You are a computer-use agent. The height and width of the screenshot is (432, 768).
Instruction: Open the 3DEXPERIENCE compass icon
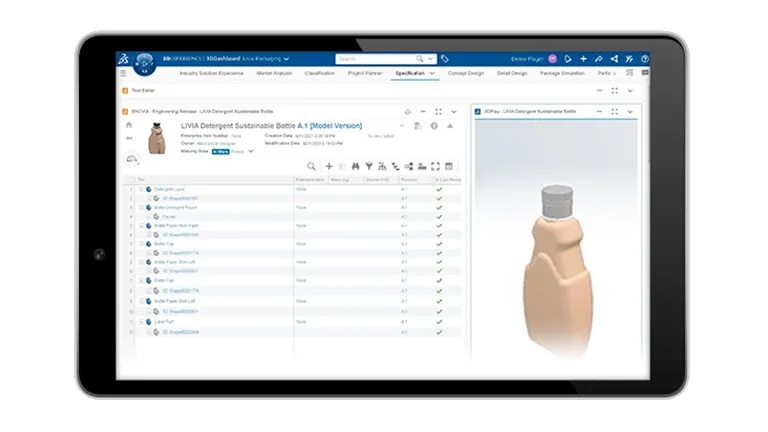click(144, 64)
